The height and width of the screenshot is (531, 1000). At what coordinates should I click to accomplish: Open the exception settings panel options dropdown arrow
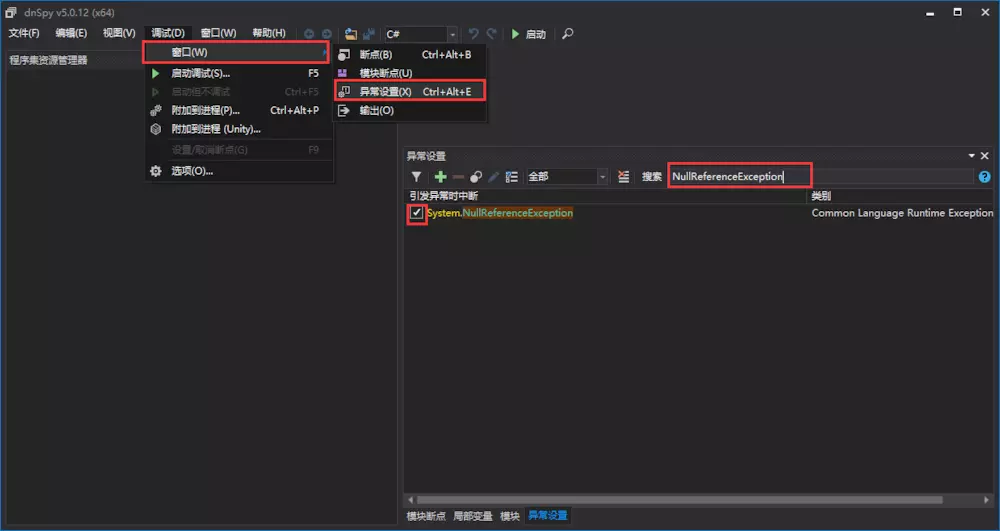pyautogui.click(x=971, y=156)
